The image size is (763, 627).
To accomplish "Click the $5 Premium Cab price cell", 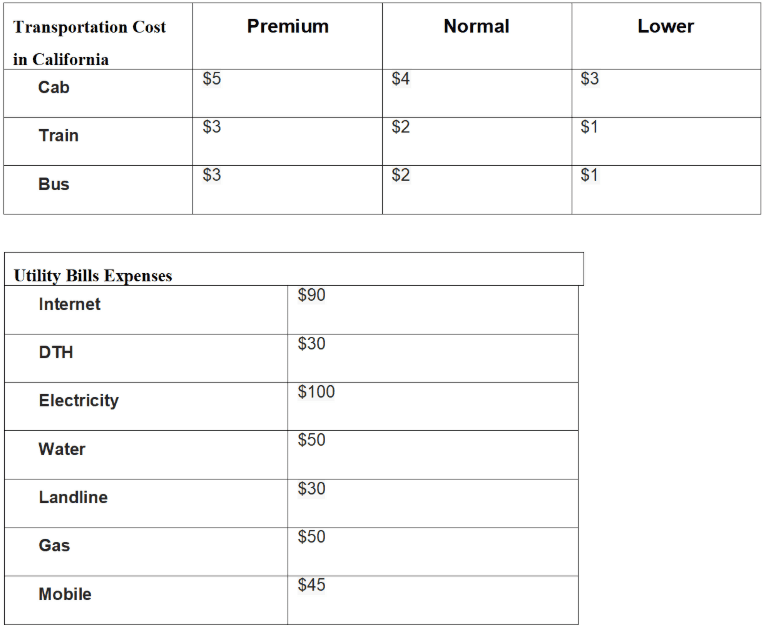I will 212,79.
